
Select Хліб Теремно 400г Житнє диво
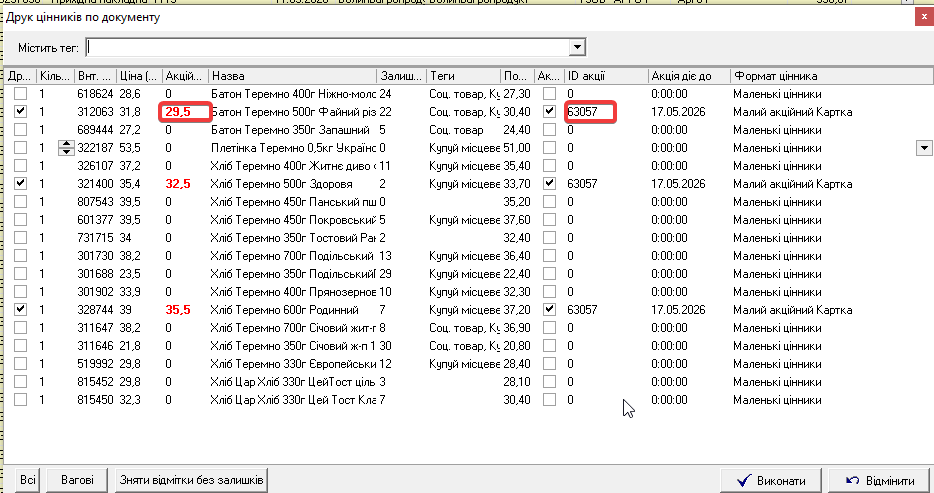(x=293, y=166)
